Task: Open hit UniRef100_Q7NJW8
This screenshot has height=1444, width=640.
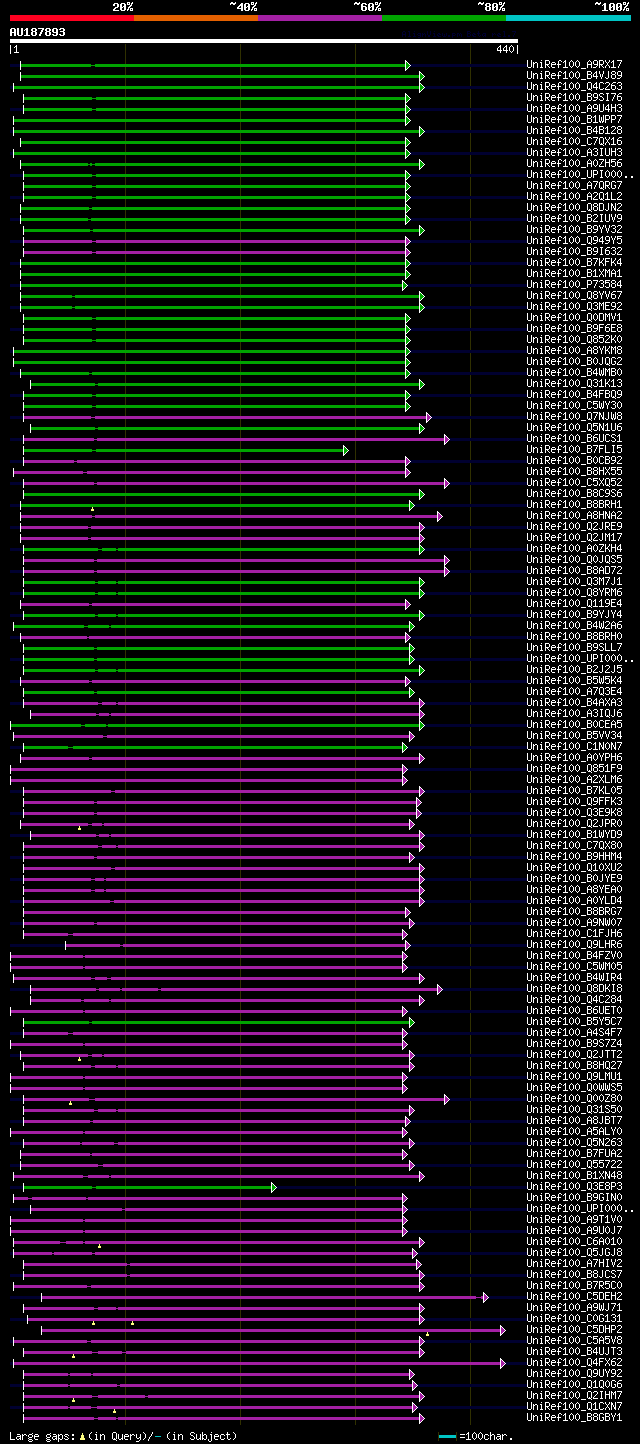Action: [574, 417]
